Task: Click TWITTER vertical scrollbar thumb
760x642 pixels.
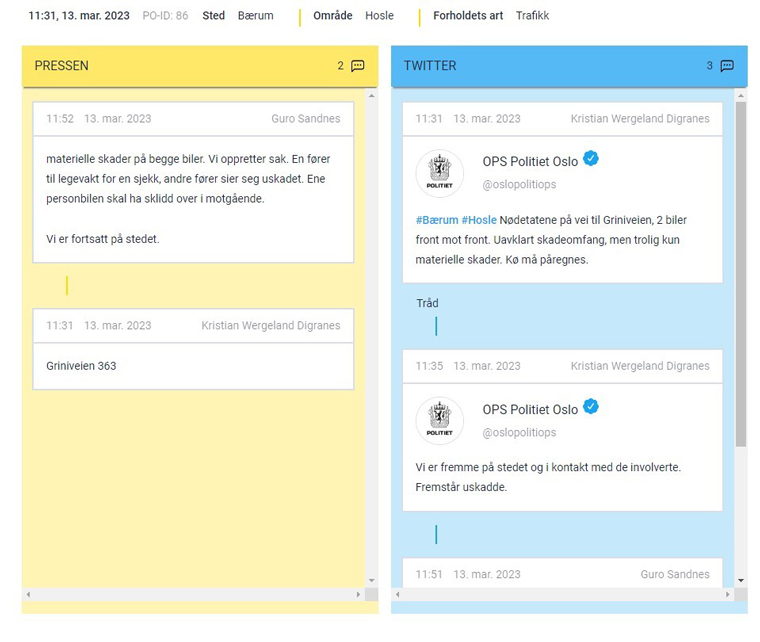Action: (741, 274)
